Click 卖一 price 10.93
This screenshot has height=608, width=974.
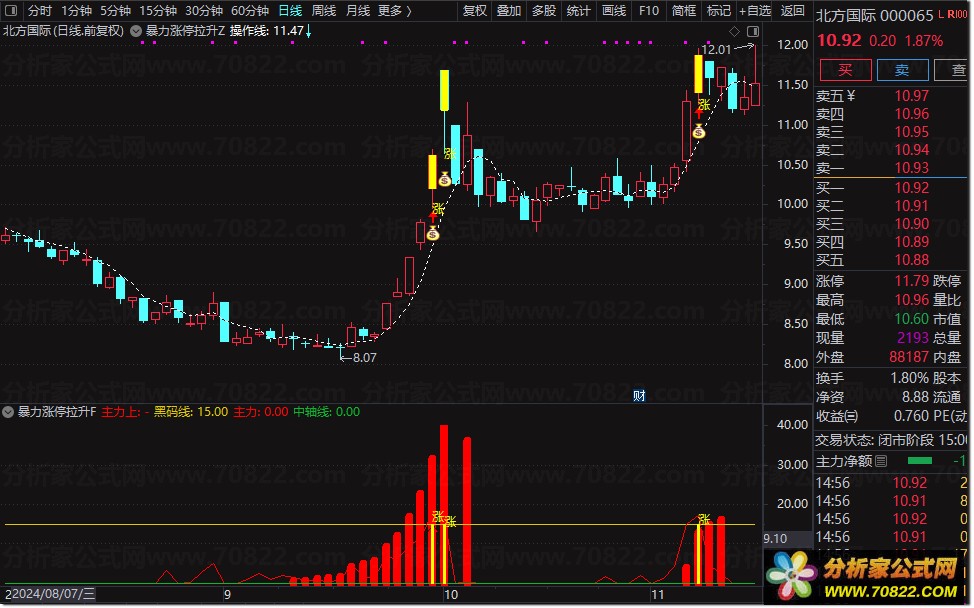[x=911, y=168]
